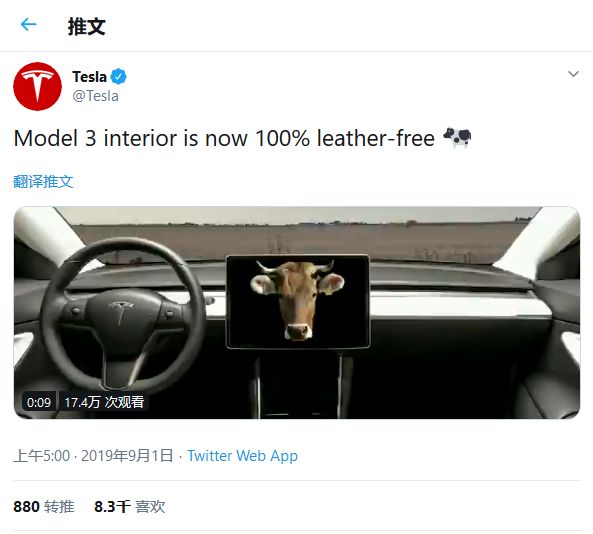This screenshot has height=534, width=593.
Task: Click the 0:09 video duration badge
Action: [39, 402]
